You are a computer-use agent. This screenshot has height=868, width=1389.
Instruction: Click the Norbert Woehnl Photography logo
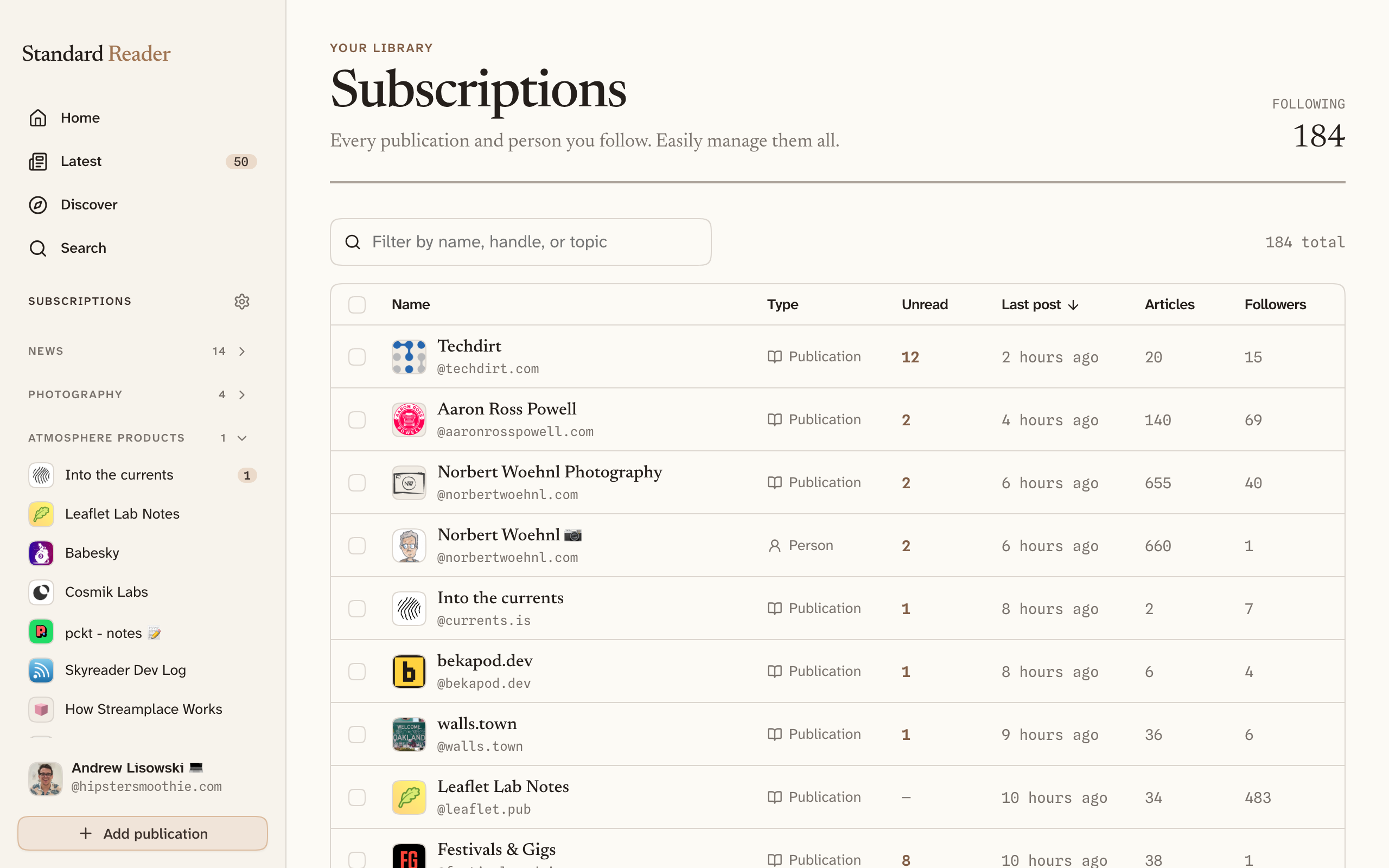coord(409,483)
